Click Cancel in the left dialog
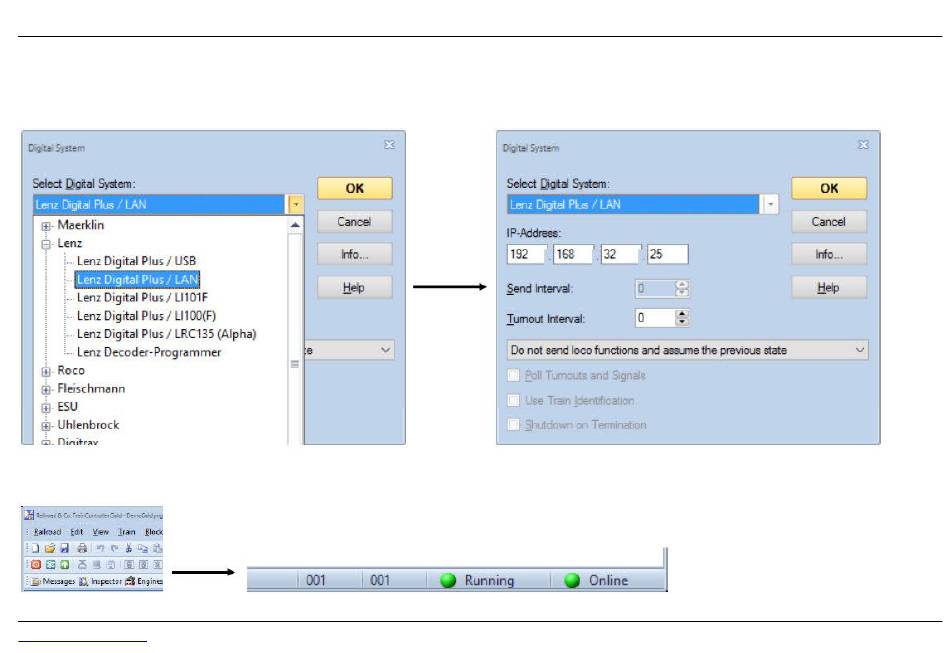 click(354, 222)
